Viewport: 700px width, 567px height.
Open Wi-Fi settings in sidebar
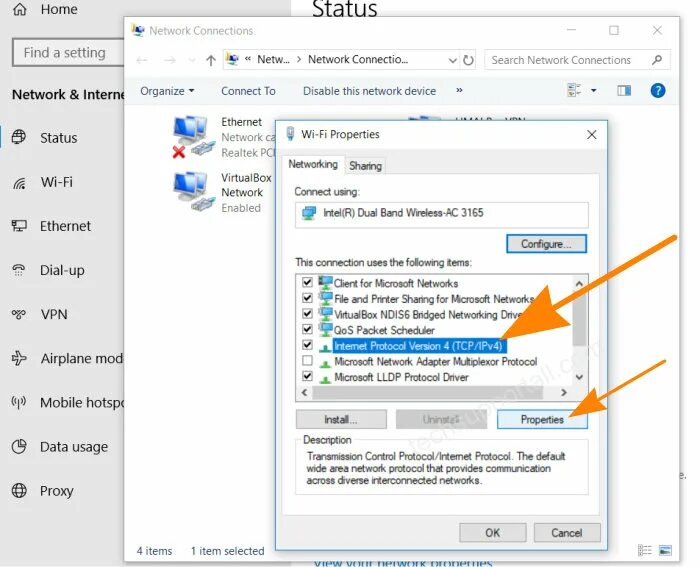[42, 182]
